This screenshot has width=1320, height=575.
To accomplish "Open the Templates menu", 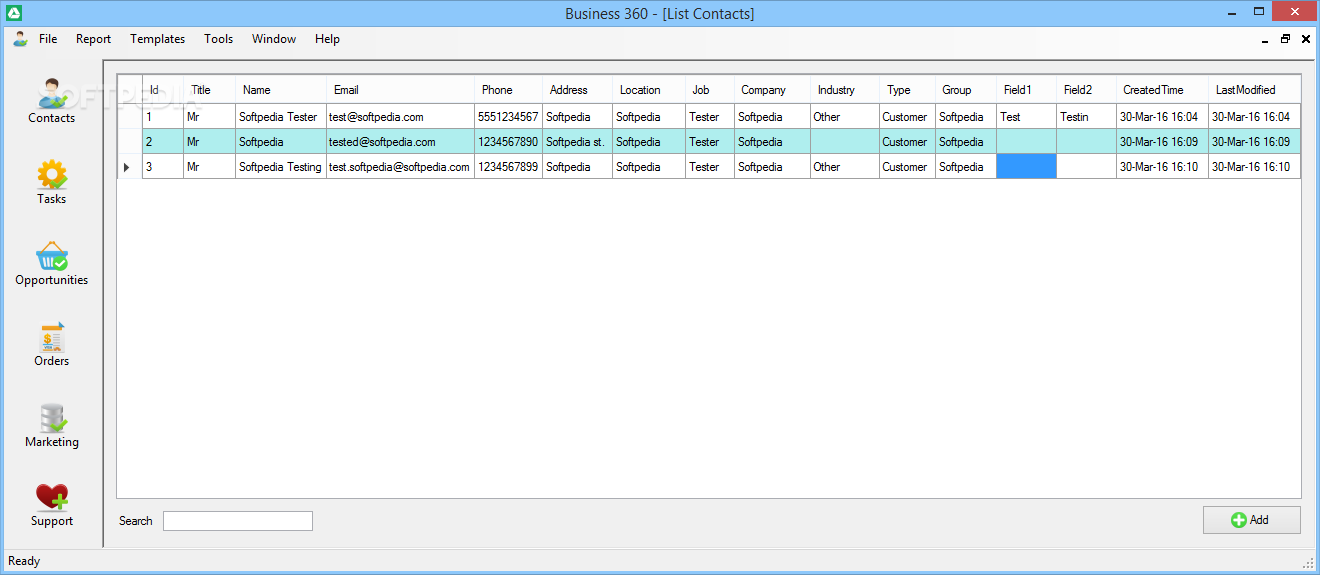I will (x=157, y=39).
